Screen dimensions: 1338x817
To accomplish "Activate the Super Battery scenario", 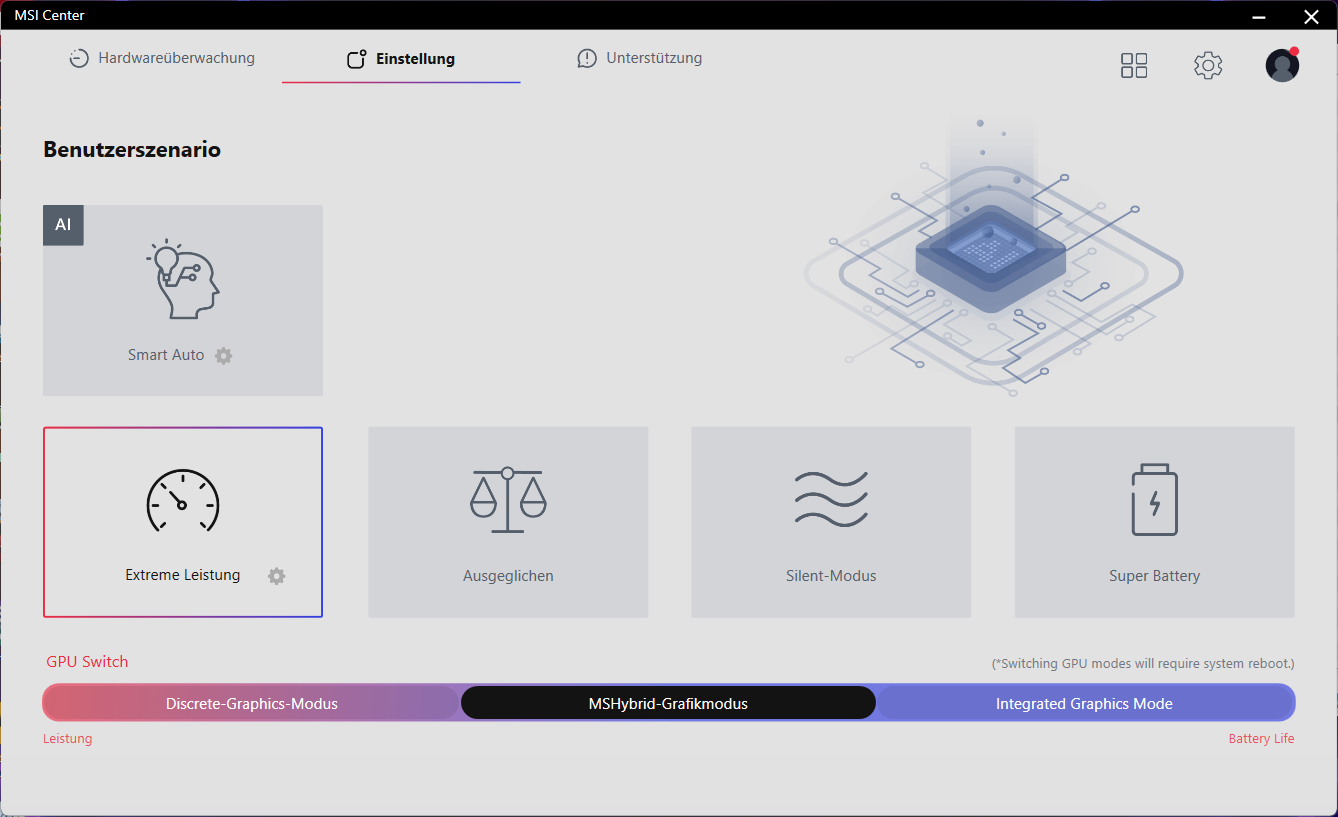I will [x=1155, y=522].
